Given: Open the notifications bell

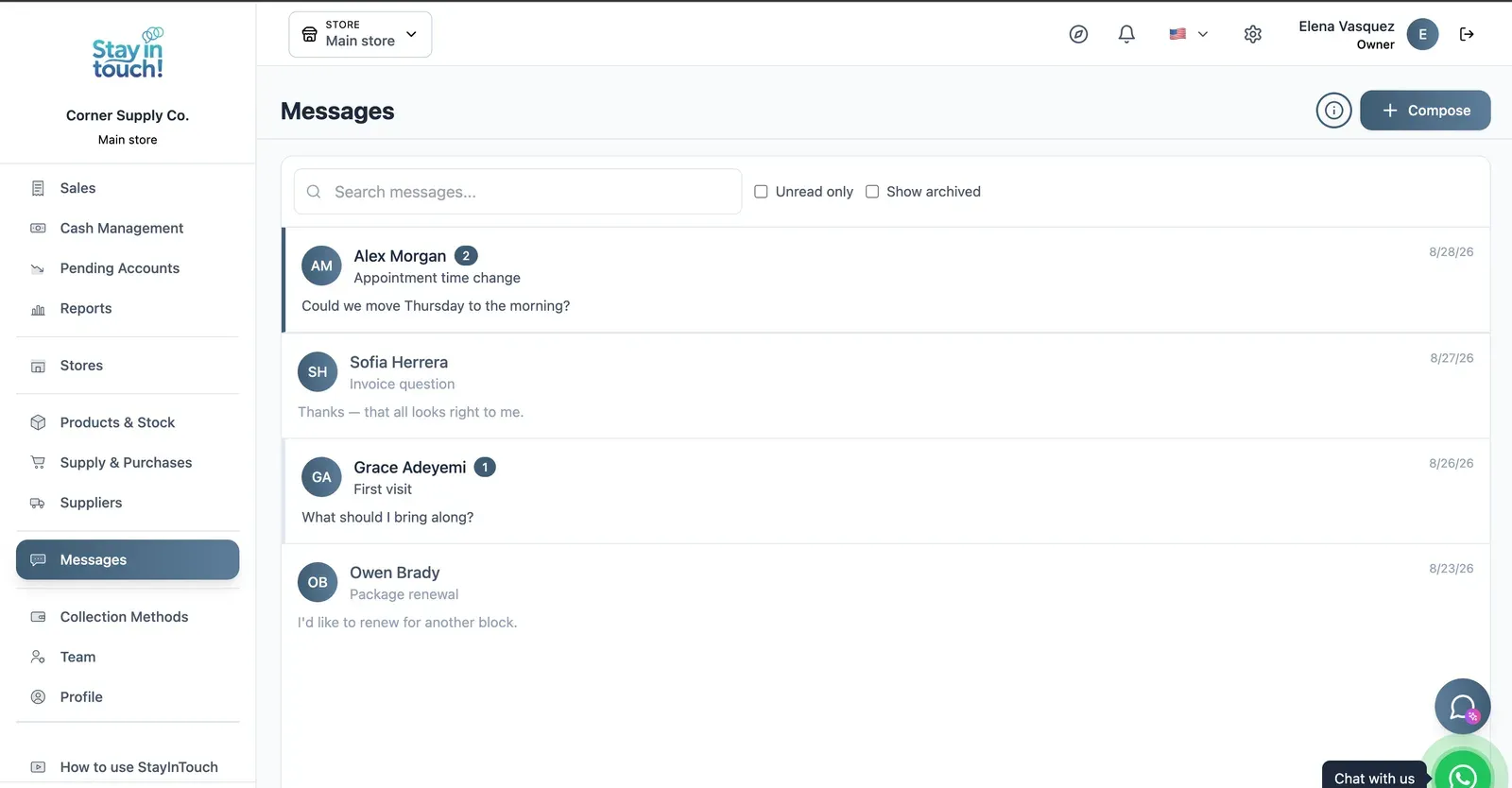Looking at the screenshot, I should click(x=1126, y=34).
